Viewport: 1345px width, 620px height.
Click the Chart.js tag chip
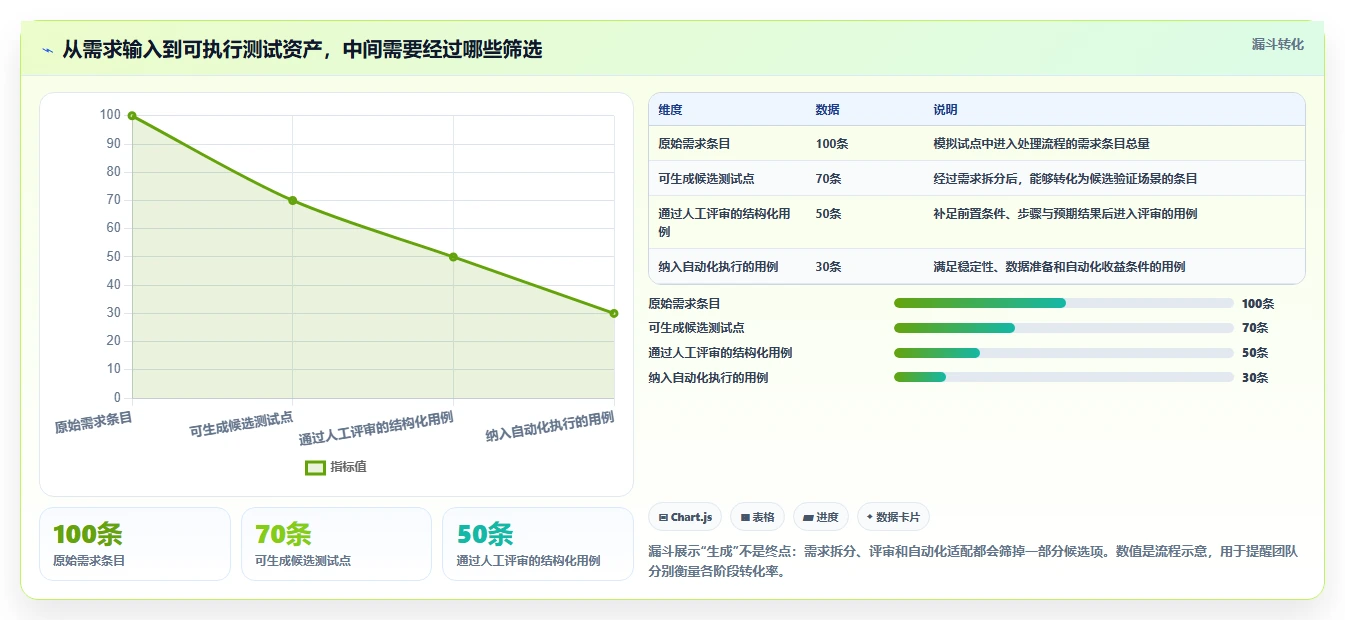pos(685,517)
